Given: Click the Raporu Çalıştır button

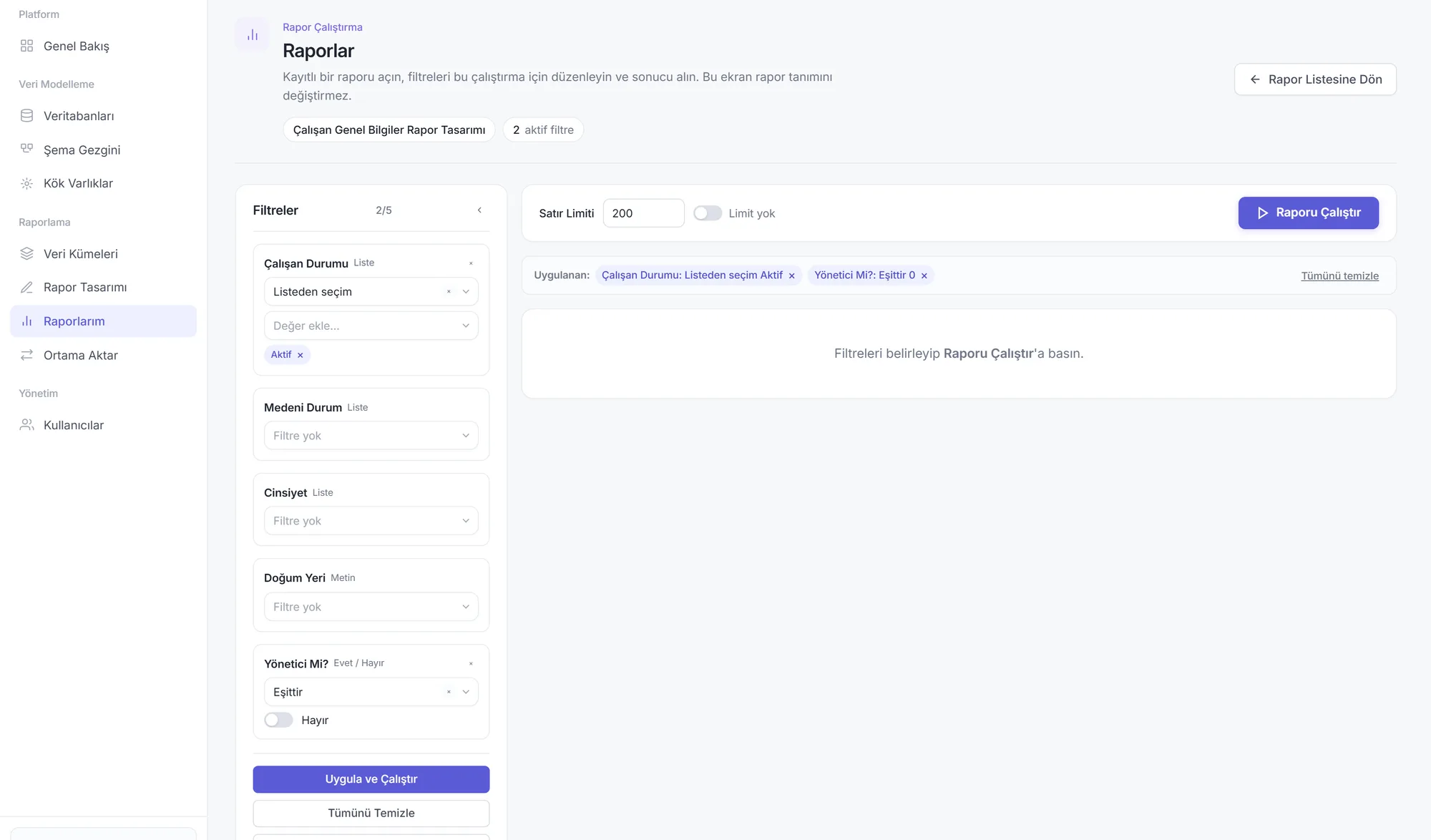Looking at the screenshot, I should 1308,213.
